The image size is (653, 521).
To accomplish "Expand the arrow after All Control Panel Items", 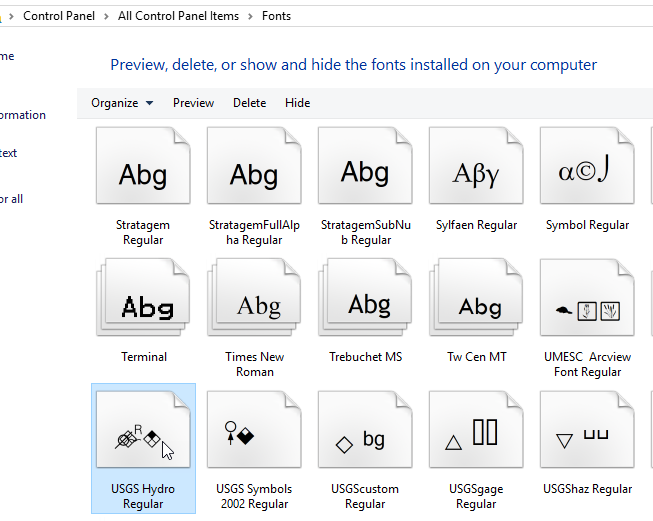I will 250,16.
